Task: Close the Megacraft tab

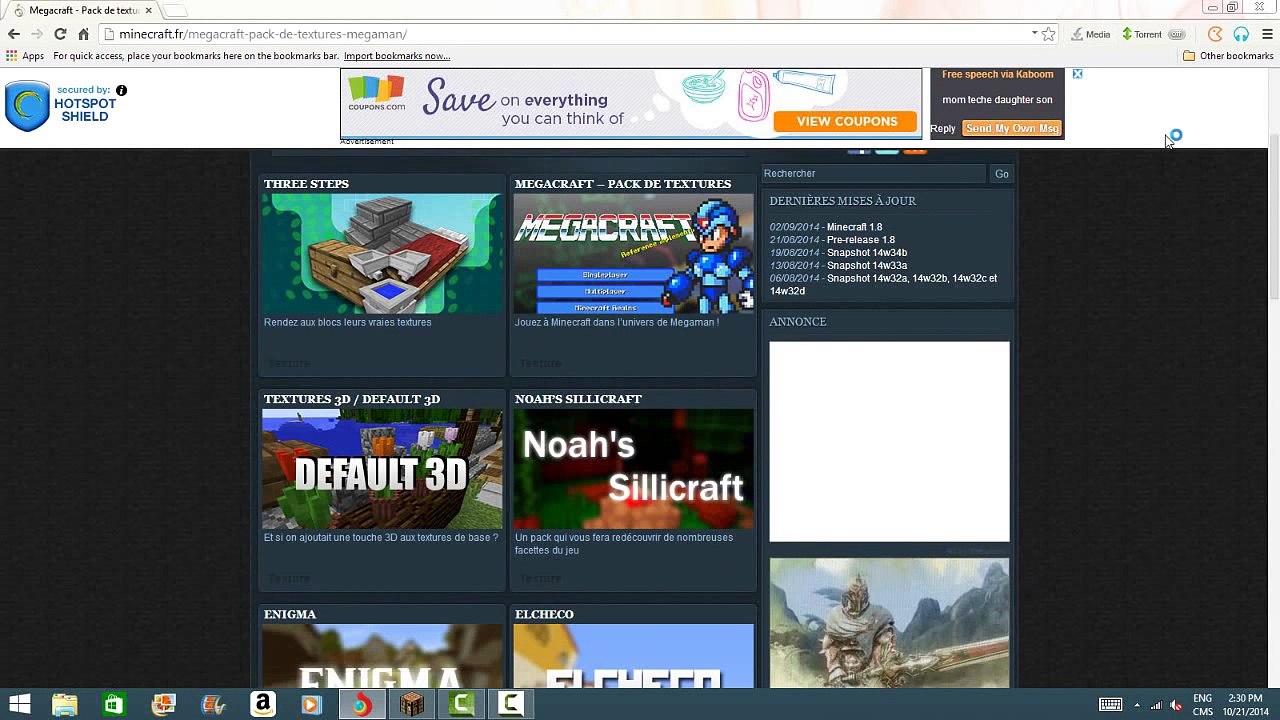Action: click(x=149, y=10)
